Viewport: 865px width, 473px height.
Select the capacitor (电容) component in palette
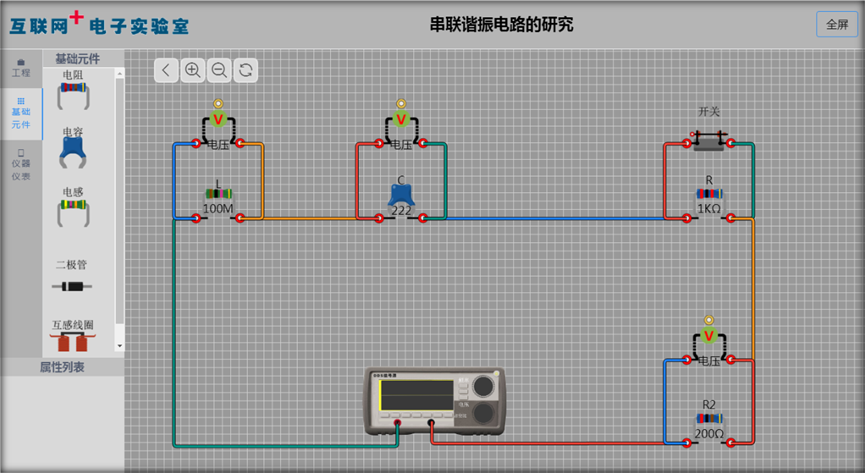(72, 151)
